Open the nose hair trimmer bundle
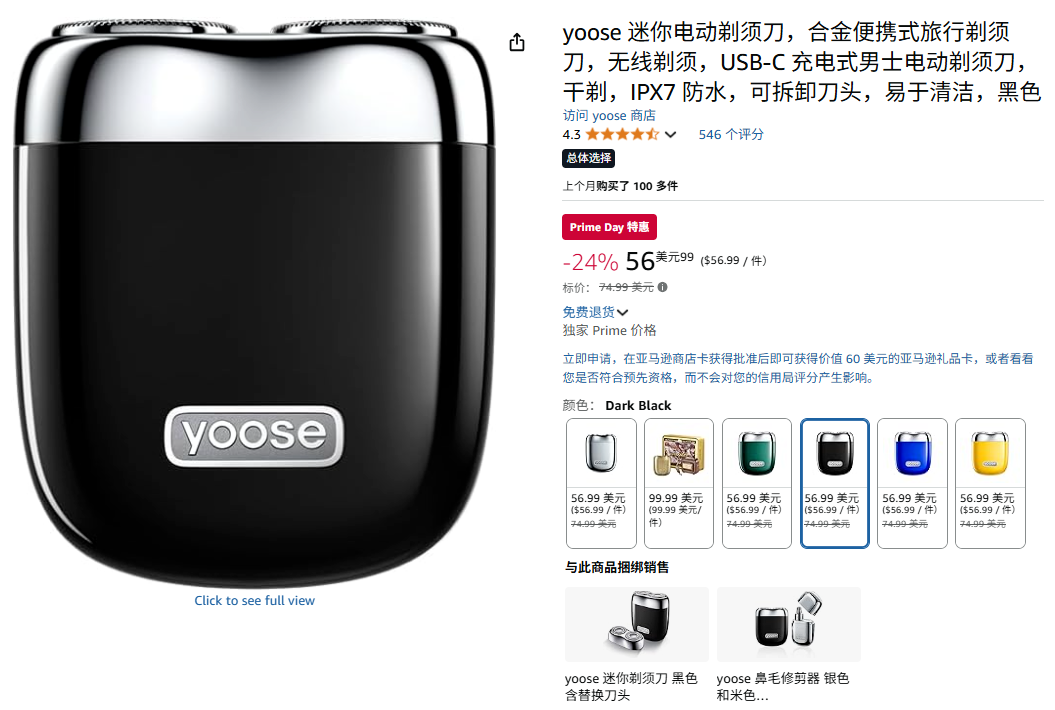The image size is (1055, 710). (x=789, y=645)
